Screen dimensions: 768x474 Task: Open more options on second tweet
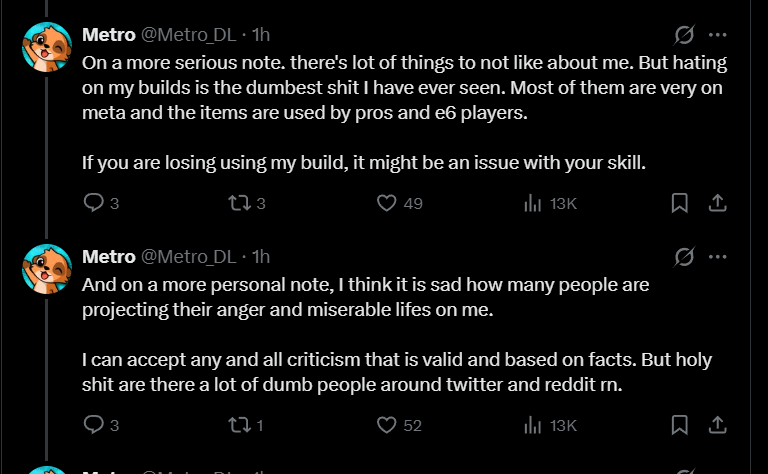click(718, 257)
